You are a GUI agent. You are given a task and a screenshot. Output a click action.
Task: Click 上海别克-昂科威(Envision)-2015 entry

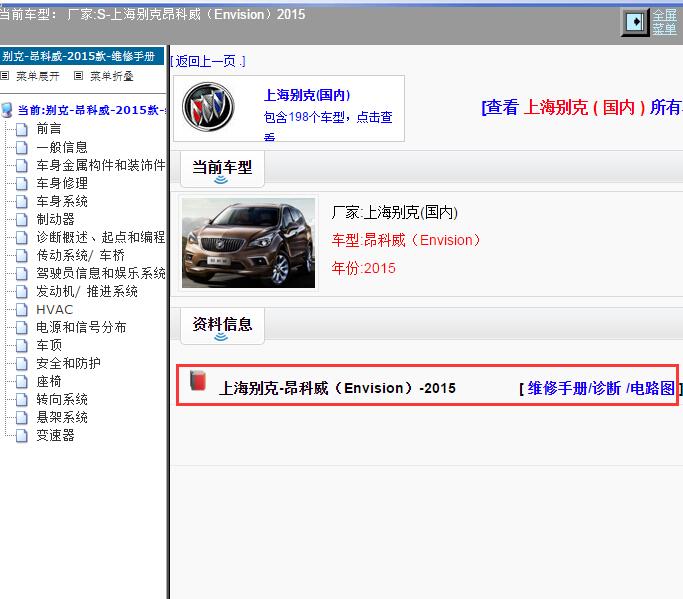pos(337,388)
